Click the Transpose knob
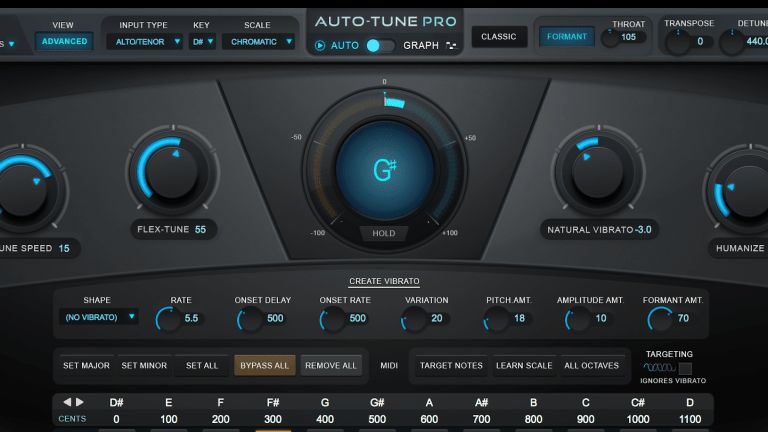This screenshot has width=768, height=432. pos(677,41)
